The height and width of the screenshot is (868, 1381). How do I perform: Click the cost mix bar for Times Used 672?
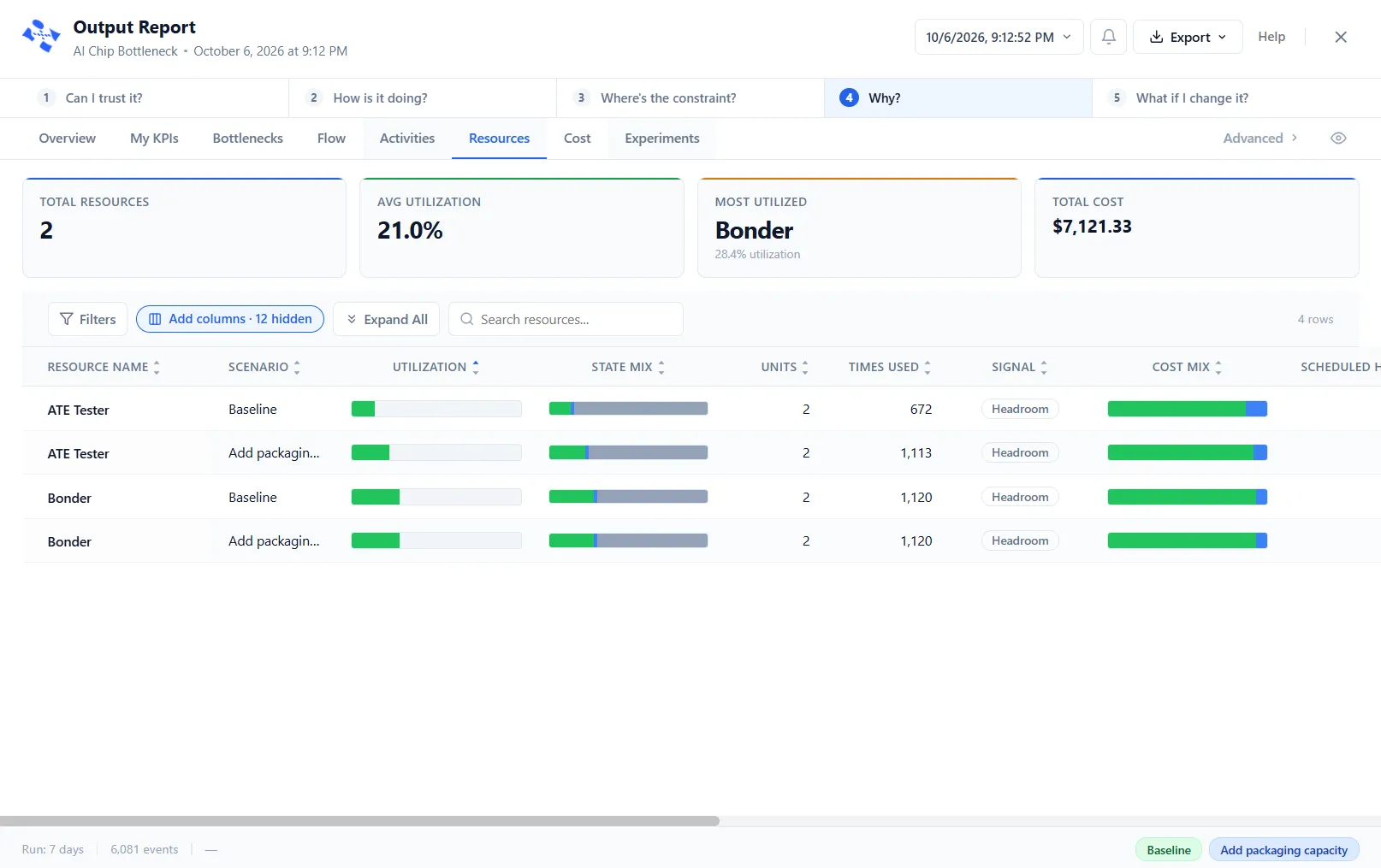pos(1187,409)
